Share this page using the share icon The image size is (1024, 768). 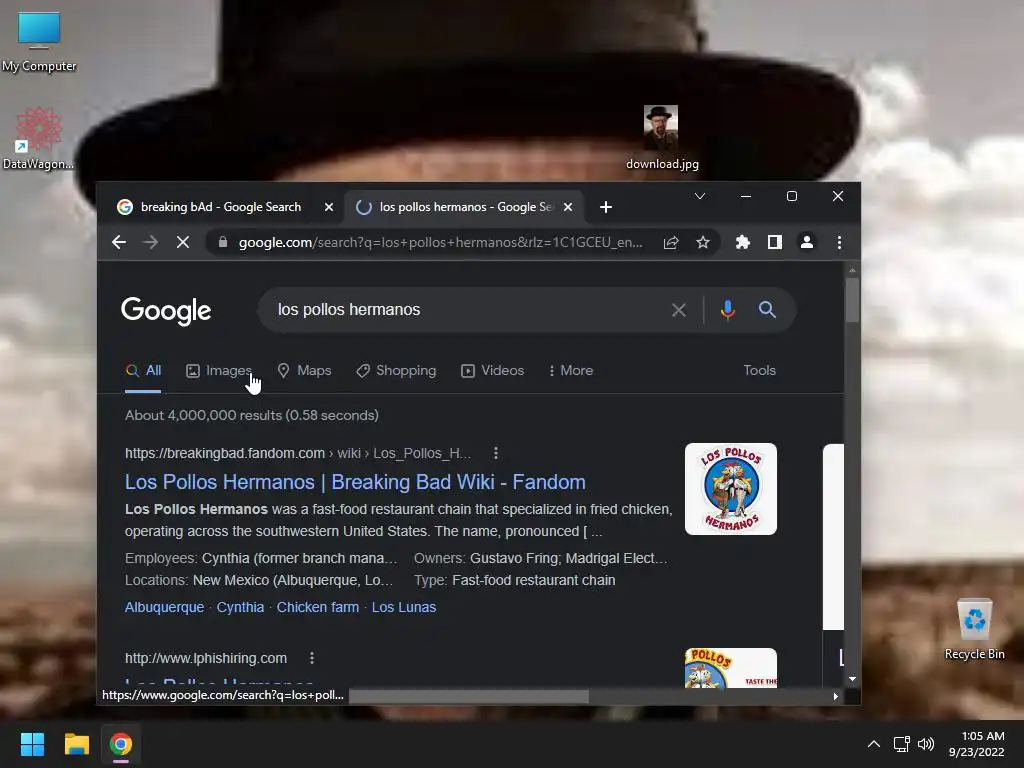tap(671, 242)
